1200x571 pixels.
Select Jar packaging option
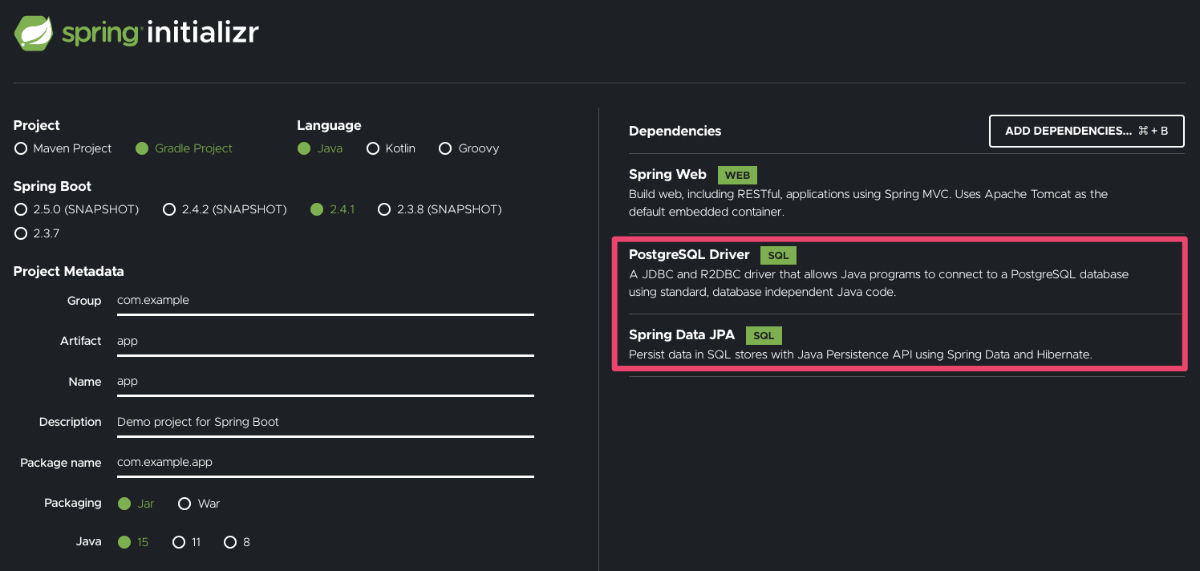tap(124, 503)
